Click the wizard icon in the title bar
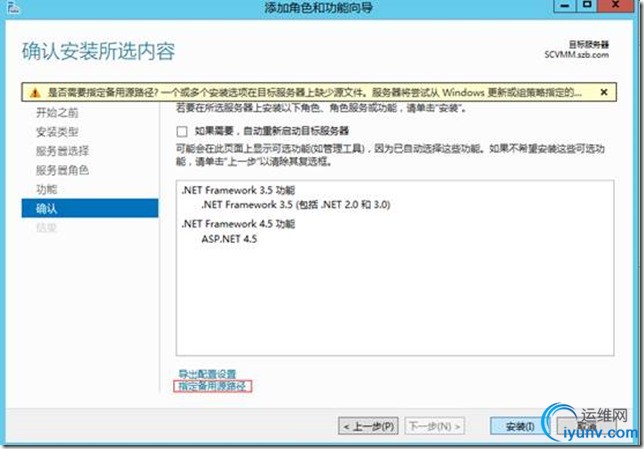This screenshot has width=644, height=449. 13,7
